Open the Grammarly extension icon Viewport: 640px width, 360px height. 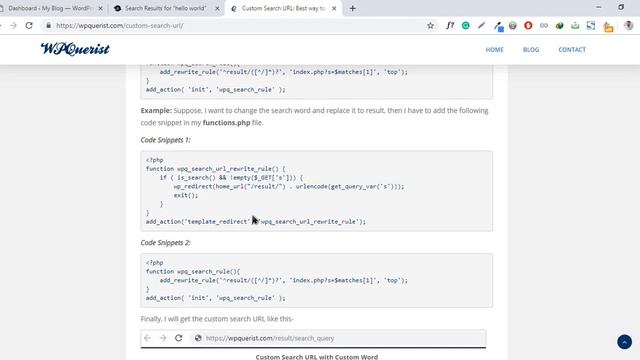point(465,26)
